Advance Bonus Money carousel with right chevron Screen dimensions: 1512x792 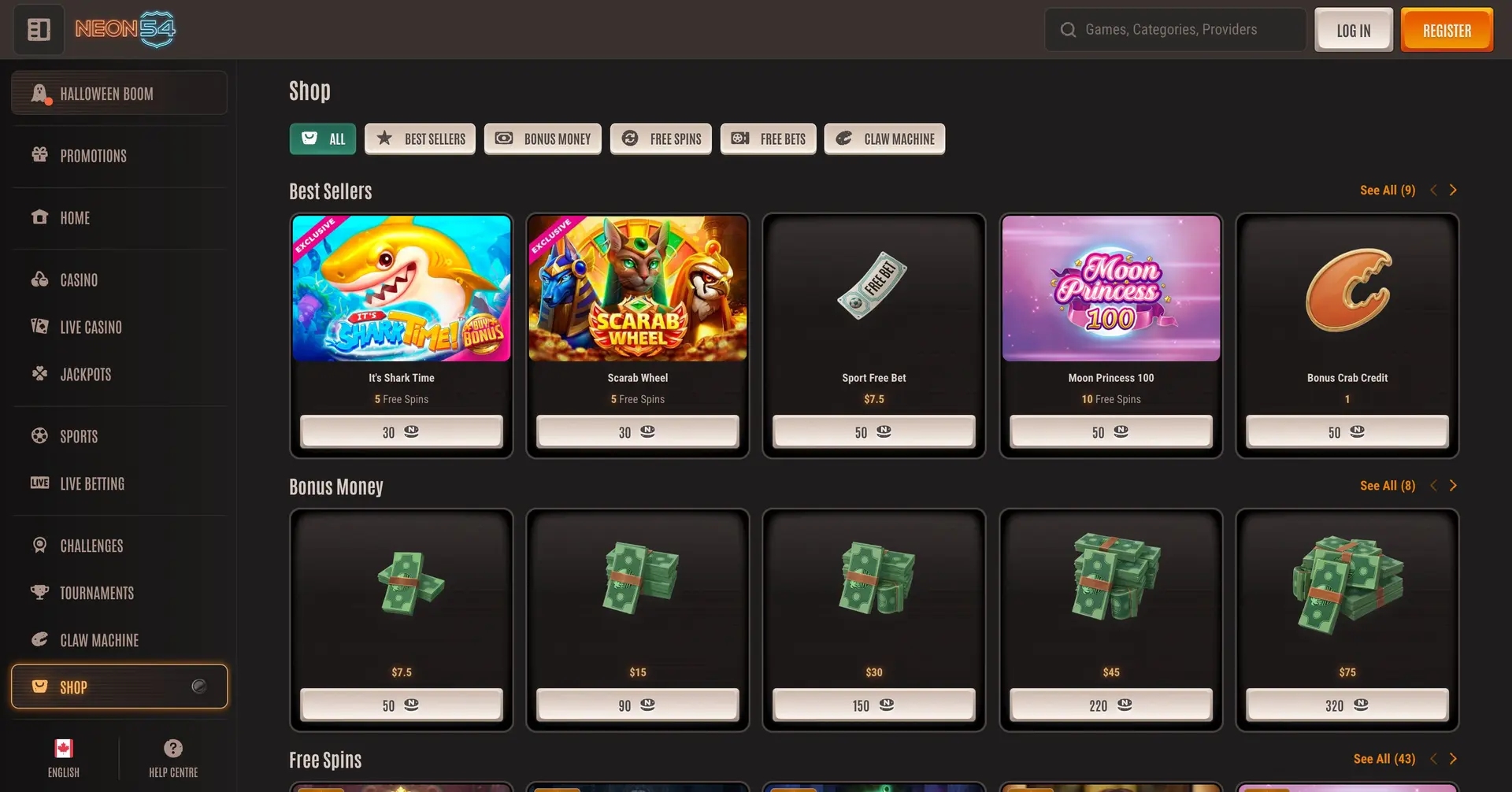pos(1453,486)
